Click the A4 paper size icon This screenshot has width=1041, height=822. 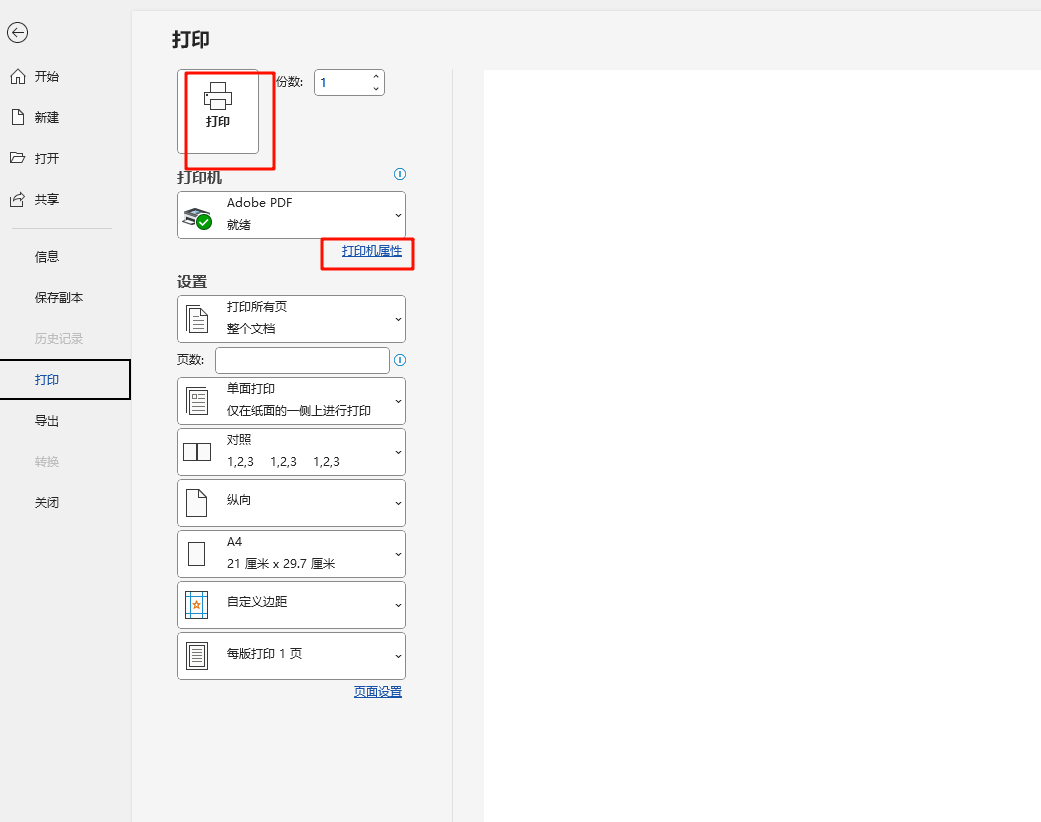click(x=197, y=554)
